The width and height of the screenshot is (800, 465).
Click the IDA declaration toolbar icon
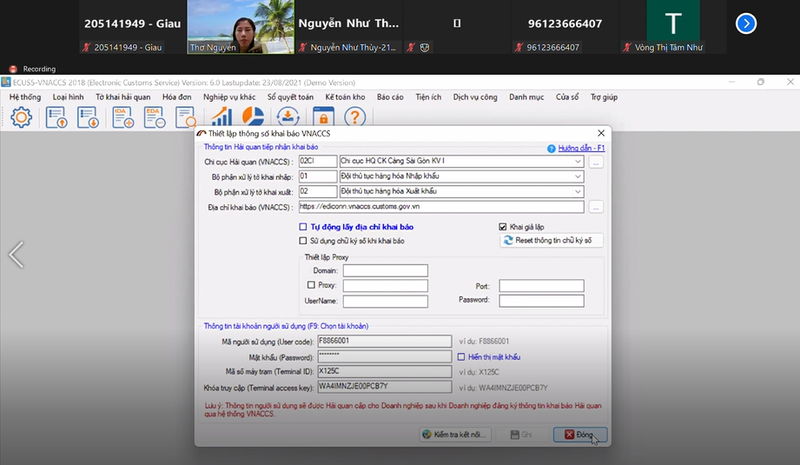pyautogui.click(x=124, y=117)
